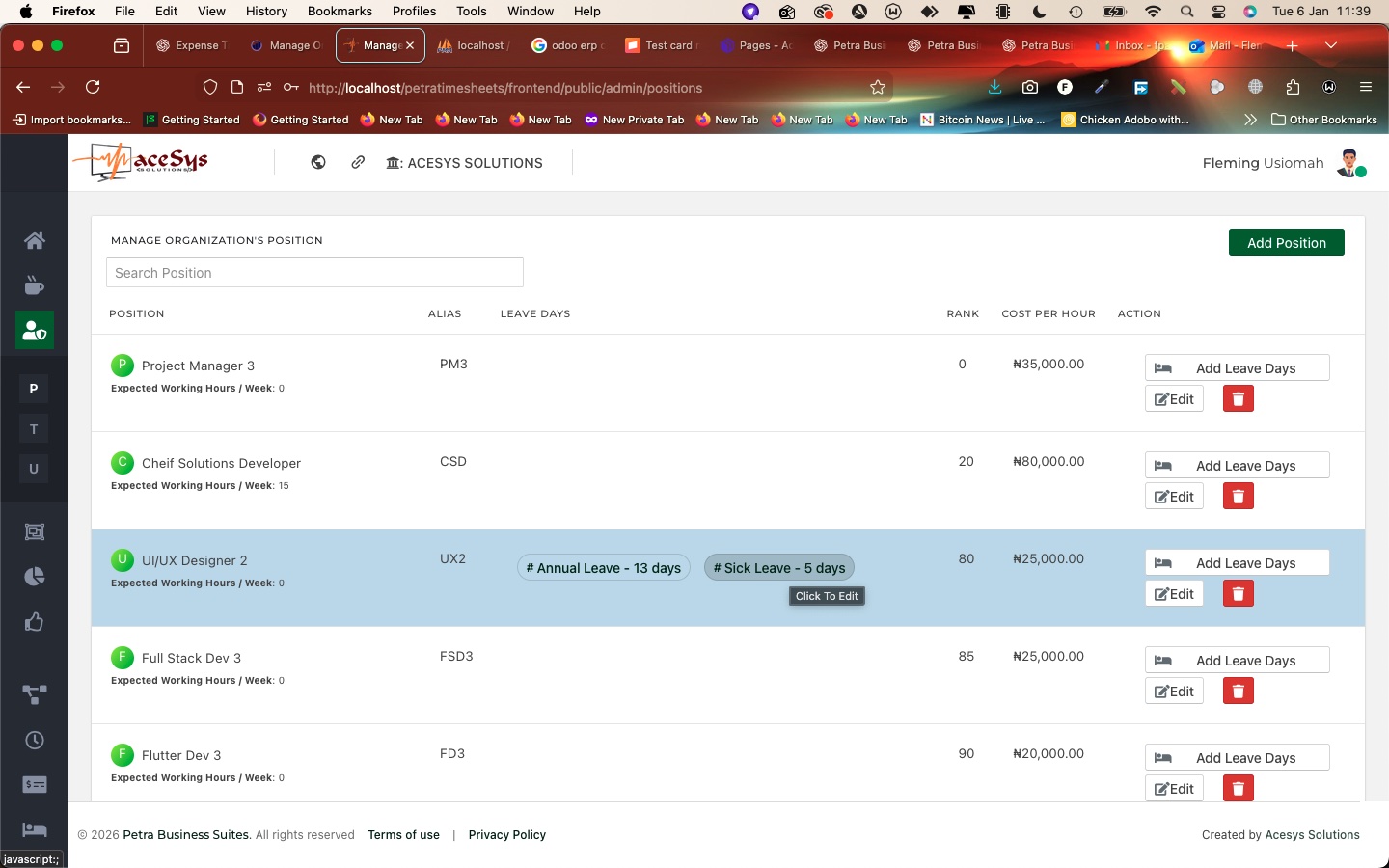This screenshot has width=1389, height=868.
Task: Open the clock icon in sidebar
Action: point(35,740)
